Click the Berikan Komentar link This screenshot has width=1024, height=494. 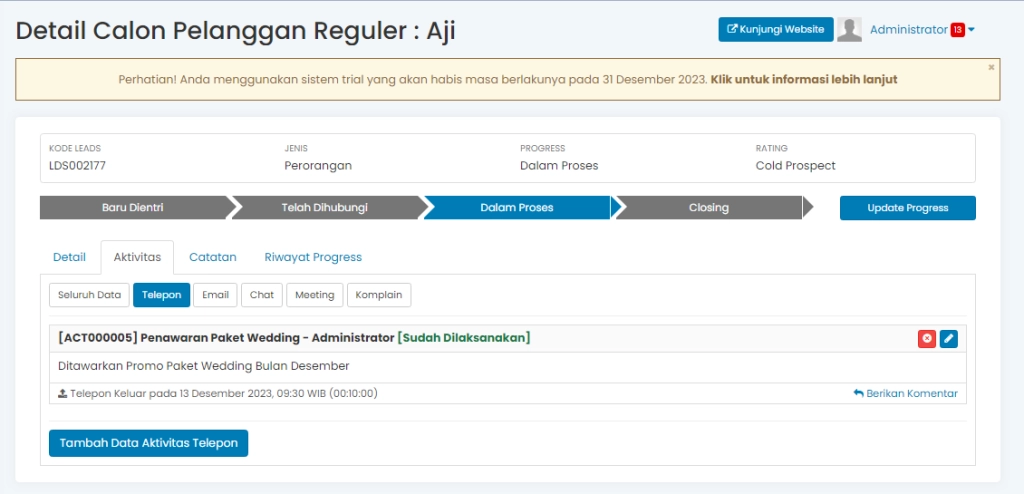pyautogui.click(x=905, y=394)
